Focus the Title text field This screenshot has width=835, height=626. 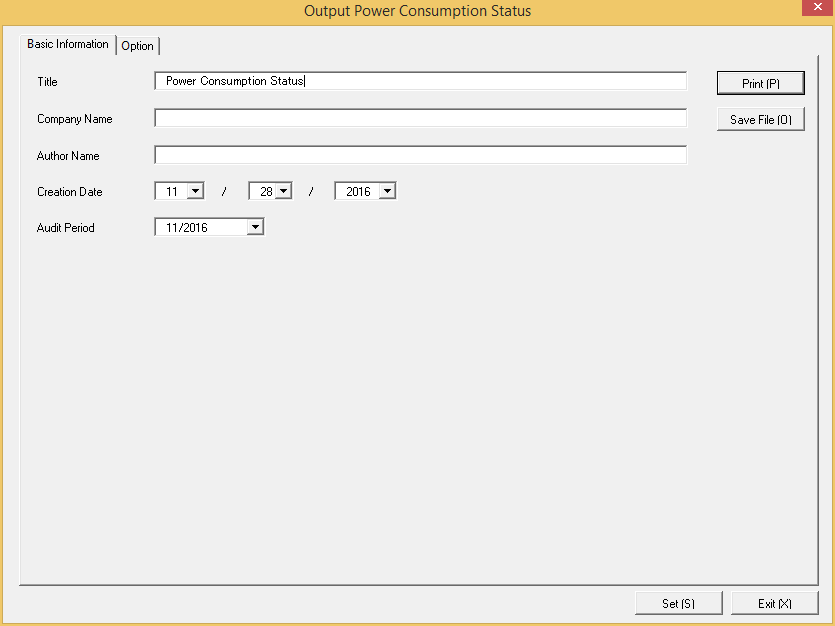point(421,81)
